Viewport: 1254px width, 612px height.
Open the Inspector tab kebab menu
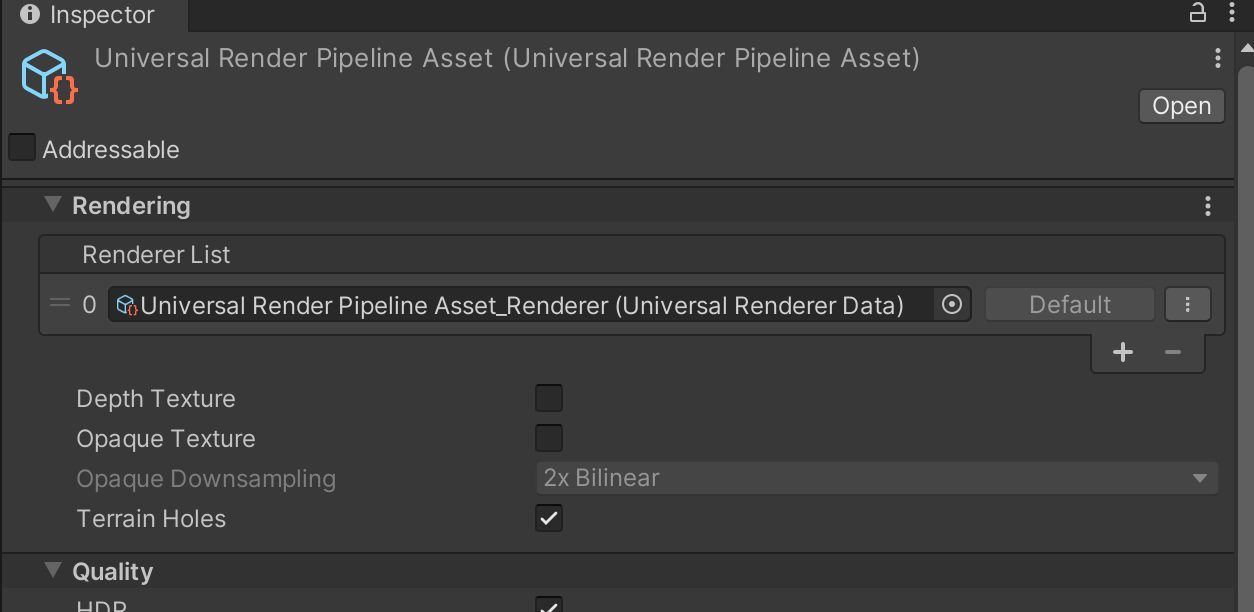pos(1231,13)
